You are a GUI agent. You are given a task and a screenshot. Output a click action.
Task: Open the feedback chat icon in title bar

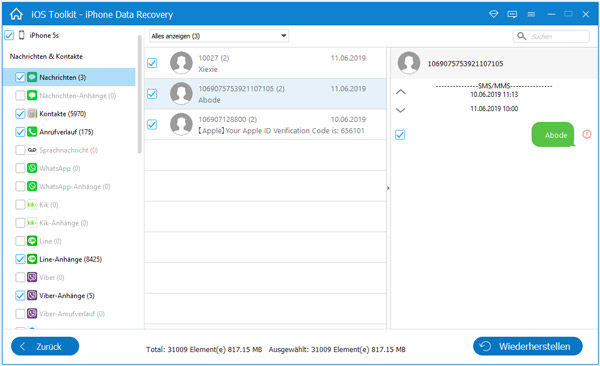point(512,14)
